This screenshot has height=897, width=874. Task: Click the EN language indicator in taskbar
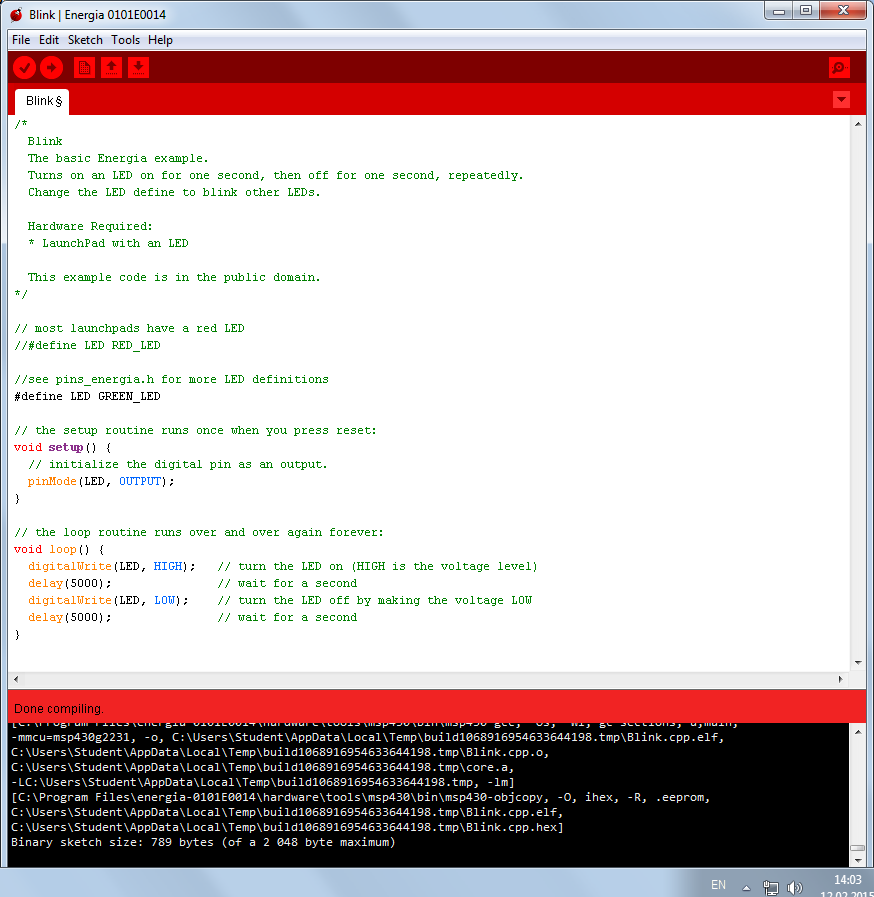pyautogui.click(x=718, y=884)
